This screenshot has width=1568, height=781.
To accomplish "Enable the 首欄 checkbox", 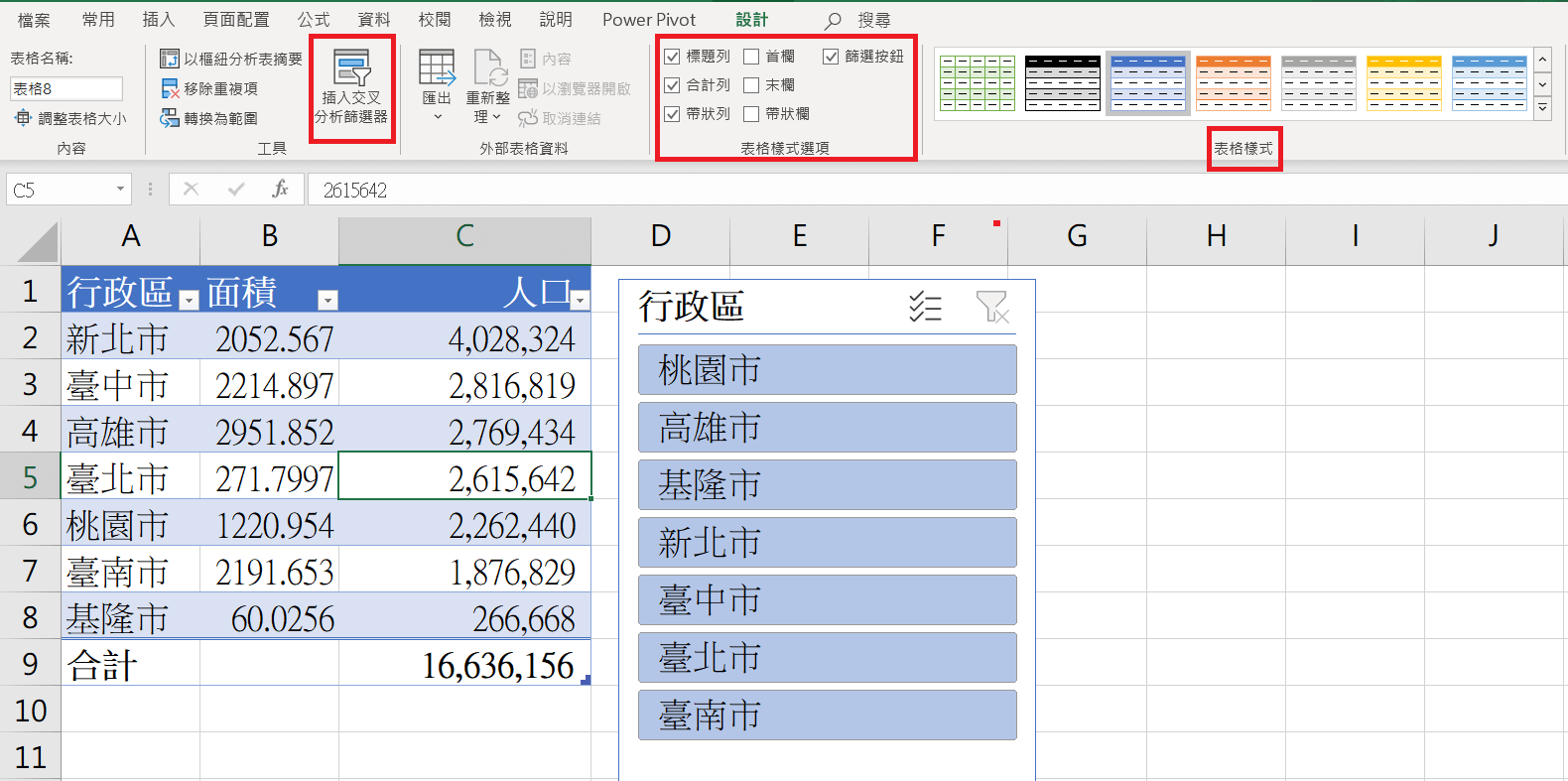I will pyautogui.click(x=751, y=58).
